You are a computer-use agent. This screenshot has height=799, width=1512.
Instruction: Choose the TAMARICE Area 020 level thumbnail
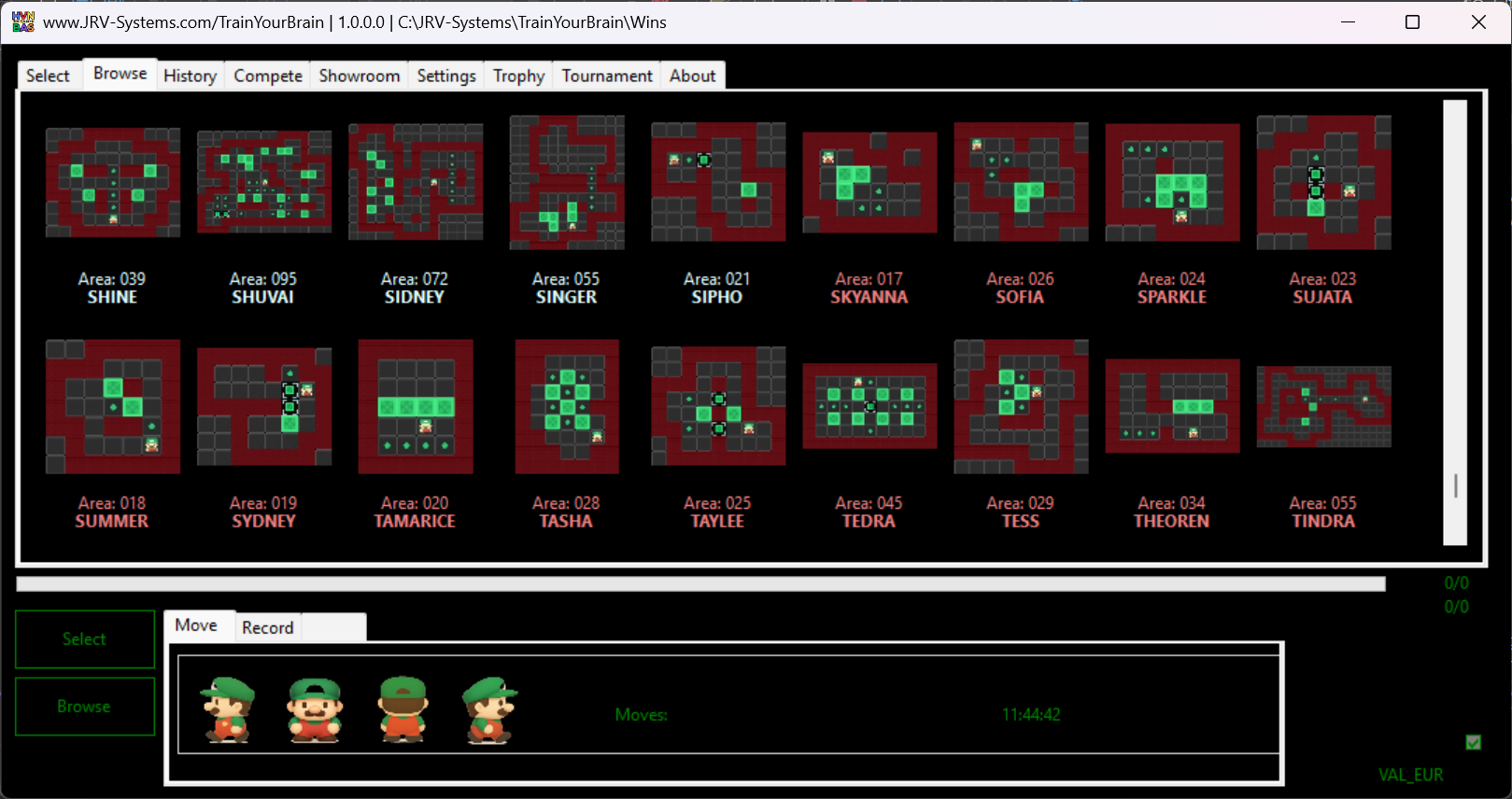(x=416, y=406)
